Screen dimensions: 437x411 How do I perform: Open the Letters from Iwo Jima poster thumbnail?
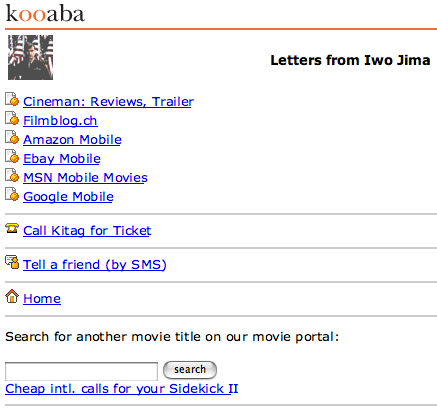[x=30, y=57]
